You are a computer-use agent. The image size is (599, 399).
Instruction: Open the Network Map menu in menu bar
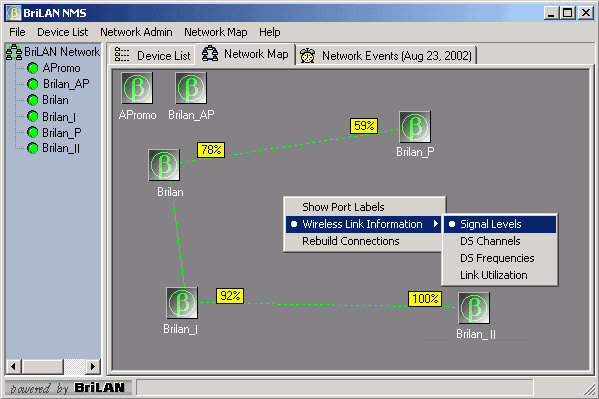tap(216, 32)
